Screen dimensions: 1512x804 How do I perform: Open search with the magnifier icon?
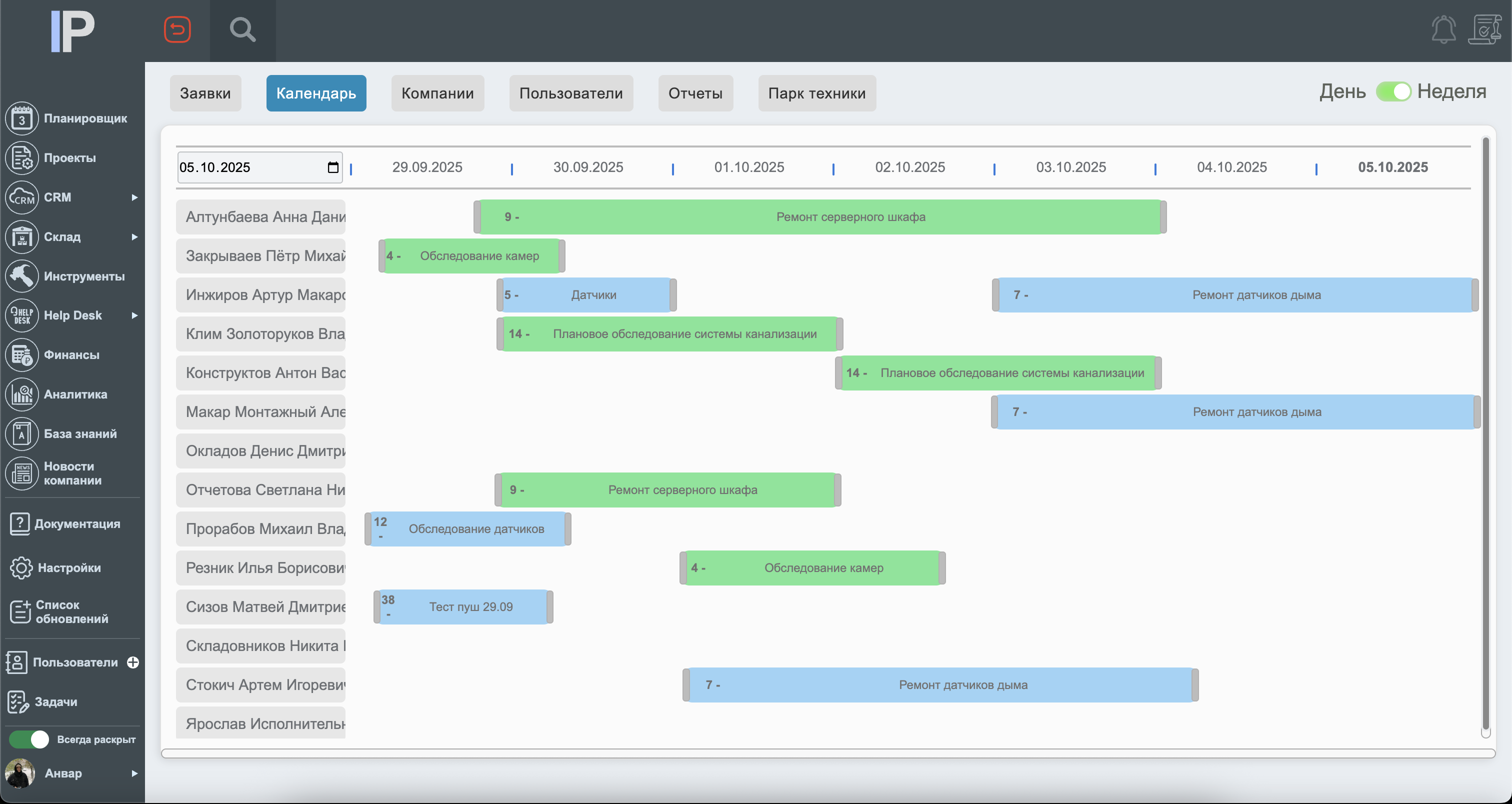click(x=242, y=29)
